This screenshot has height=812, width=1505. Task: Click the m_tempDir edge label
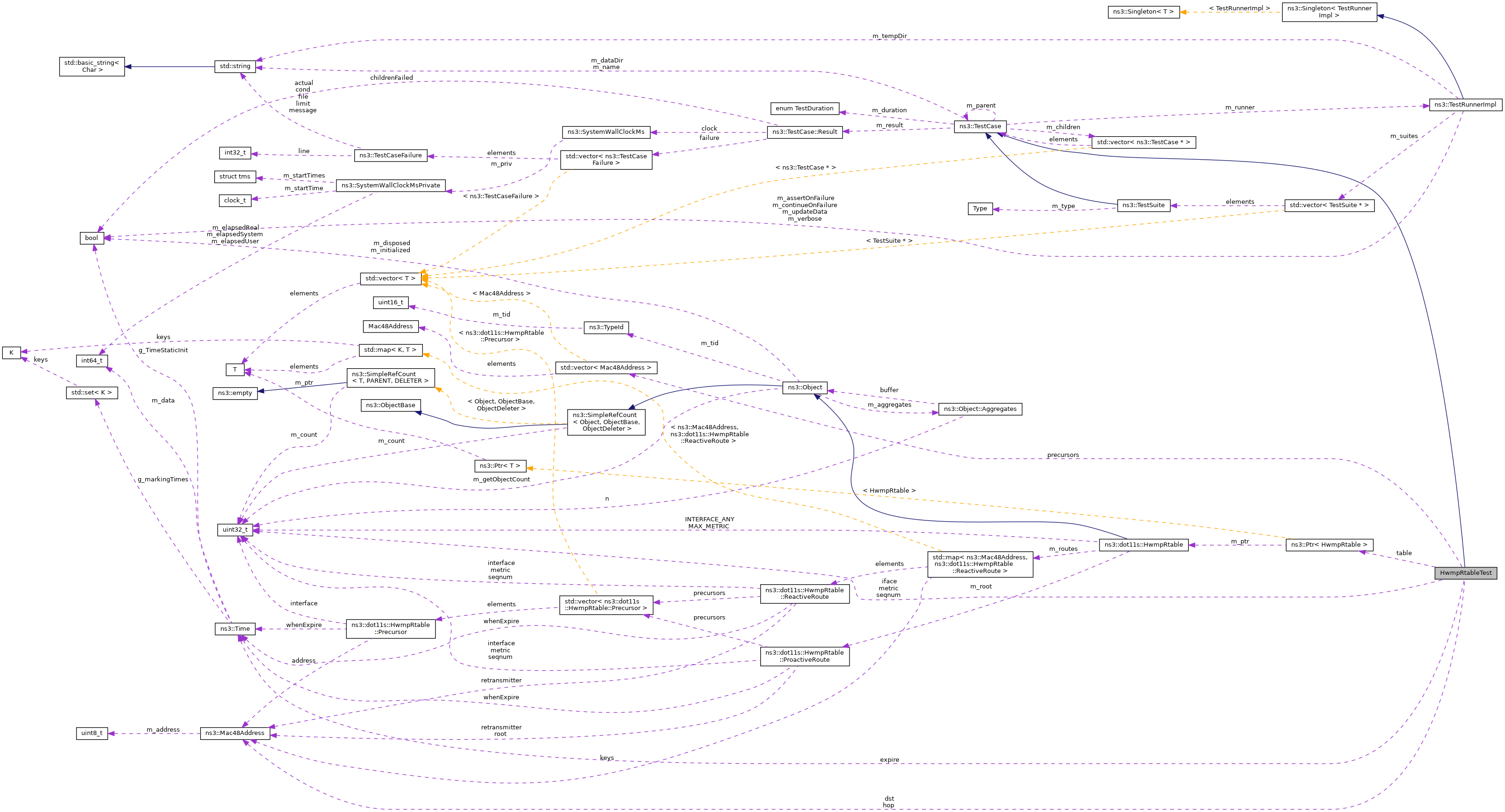889,36
